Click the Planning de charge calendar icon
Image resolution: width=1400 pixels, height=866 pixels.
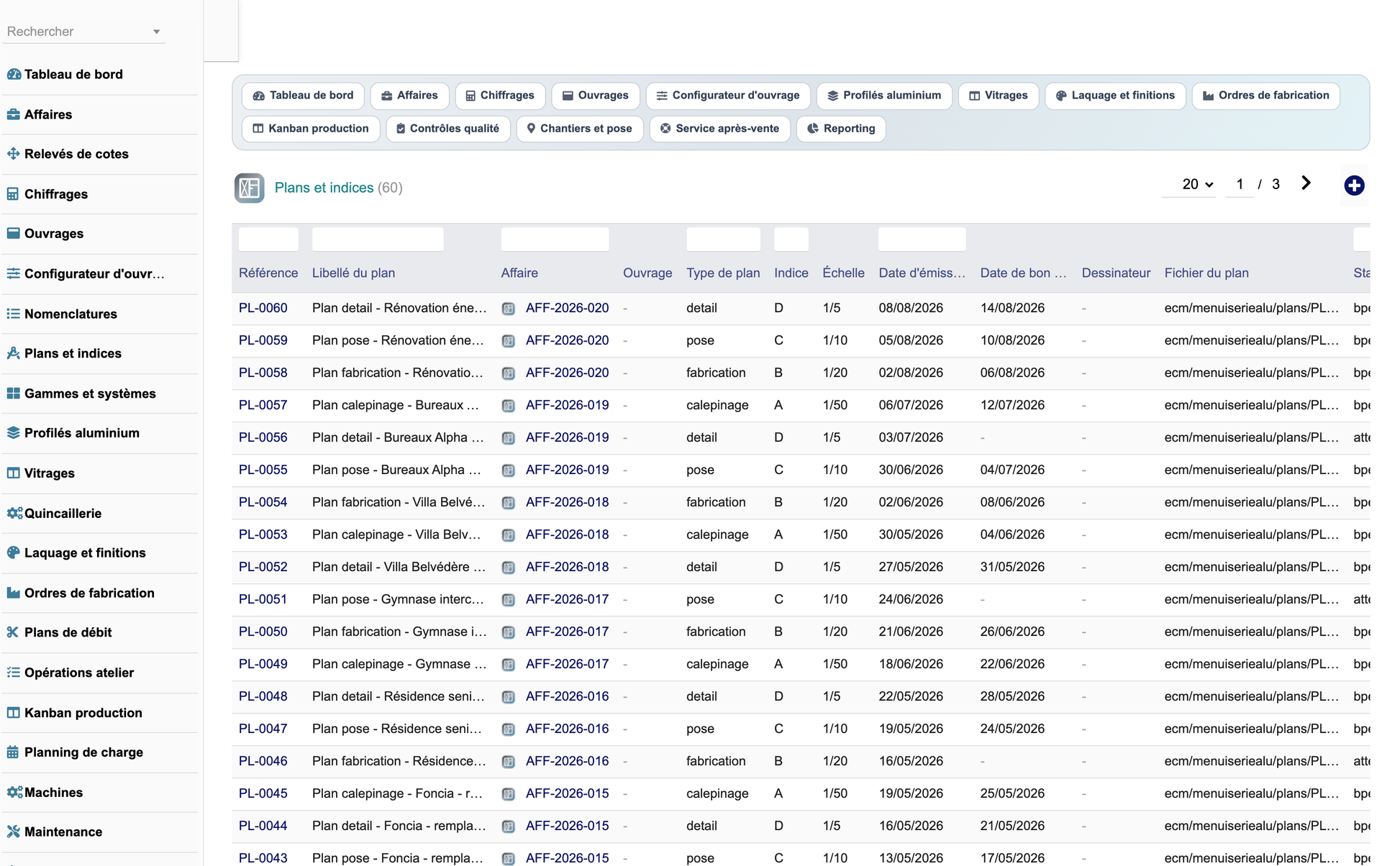[x=14, y=752]
